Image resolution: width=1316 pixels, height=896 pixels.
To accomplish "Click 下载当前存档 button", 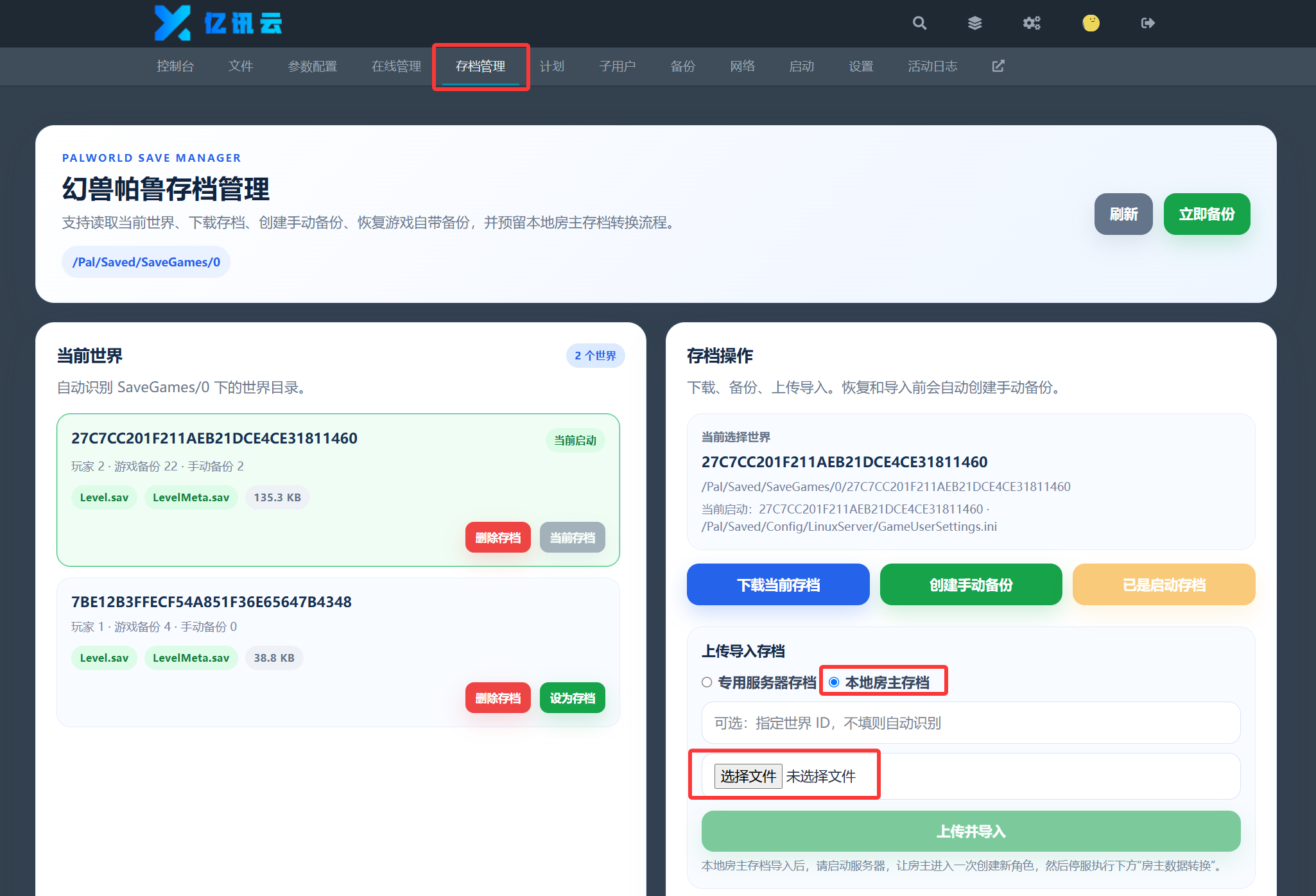I will (x=778, y=585).
